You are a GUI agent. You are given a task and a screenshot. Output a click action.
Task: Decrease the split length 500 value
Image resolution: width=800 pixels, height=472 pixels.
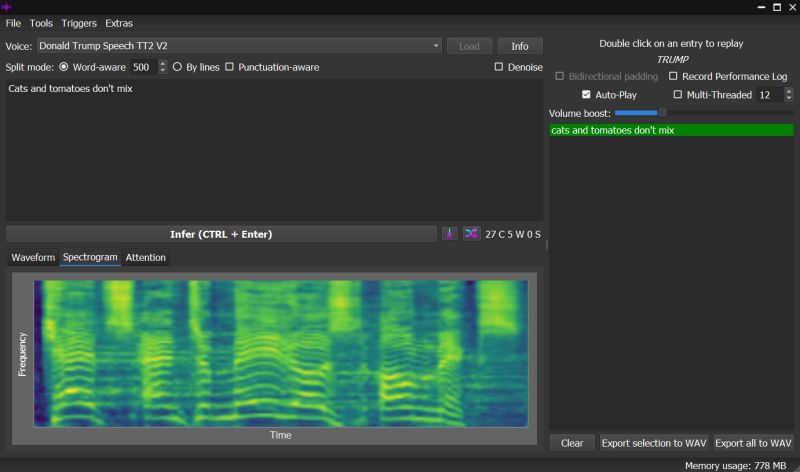pos(162,70)
